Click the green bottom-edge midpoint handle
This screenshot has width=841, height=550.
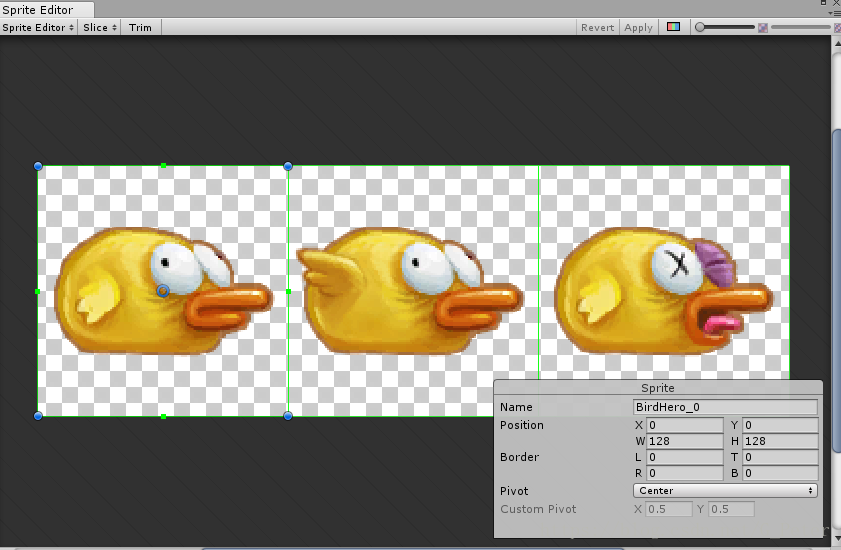[164, 416]
